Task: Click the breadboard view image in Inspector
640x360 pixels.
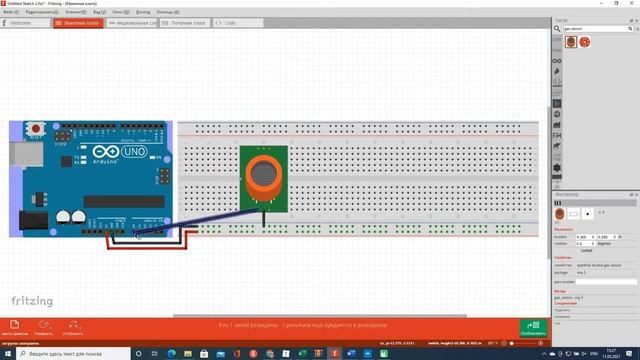Action: tap(560, 214)
